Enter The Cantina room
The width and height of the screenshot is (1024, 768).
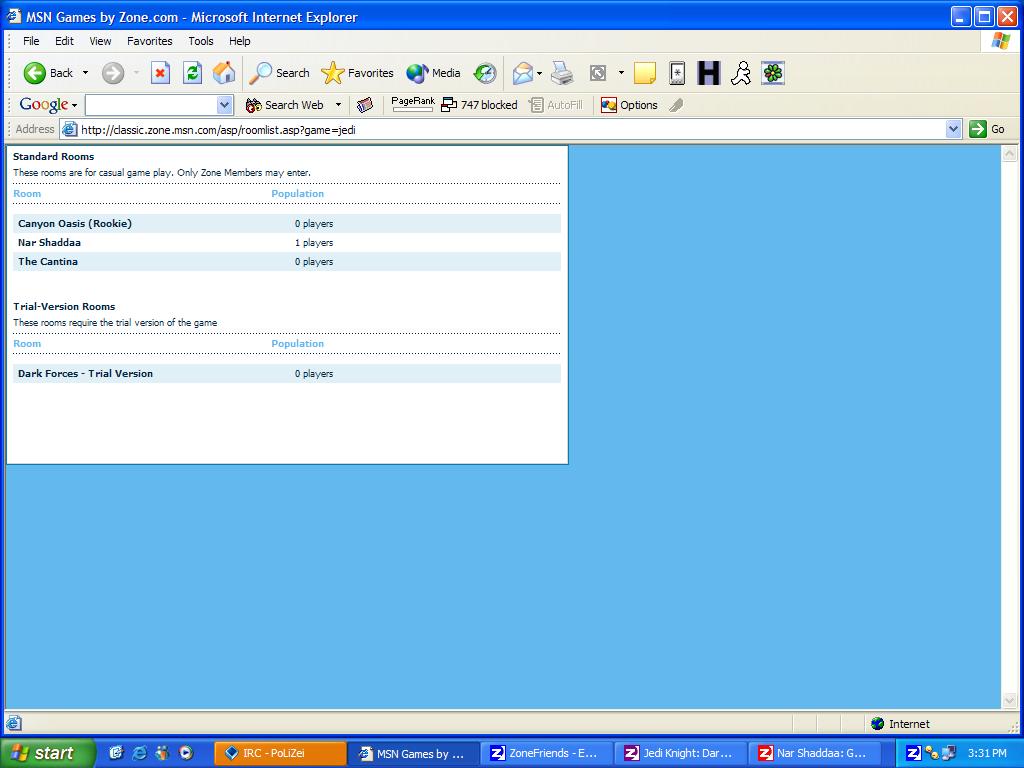point(48,261)
